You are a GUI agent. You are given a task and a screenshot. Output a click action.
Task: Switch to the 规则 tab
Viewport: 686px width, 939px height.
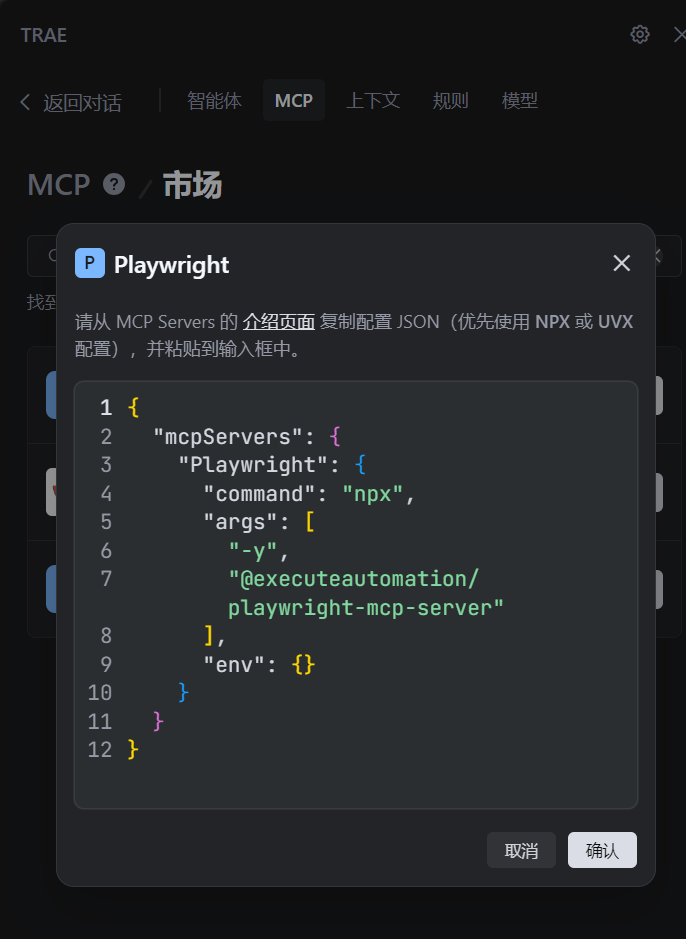(450, 101)
